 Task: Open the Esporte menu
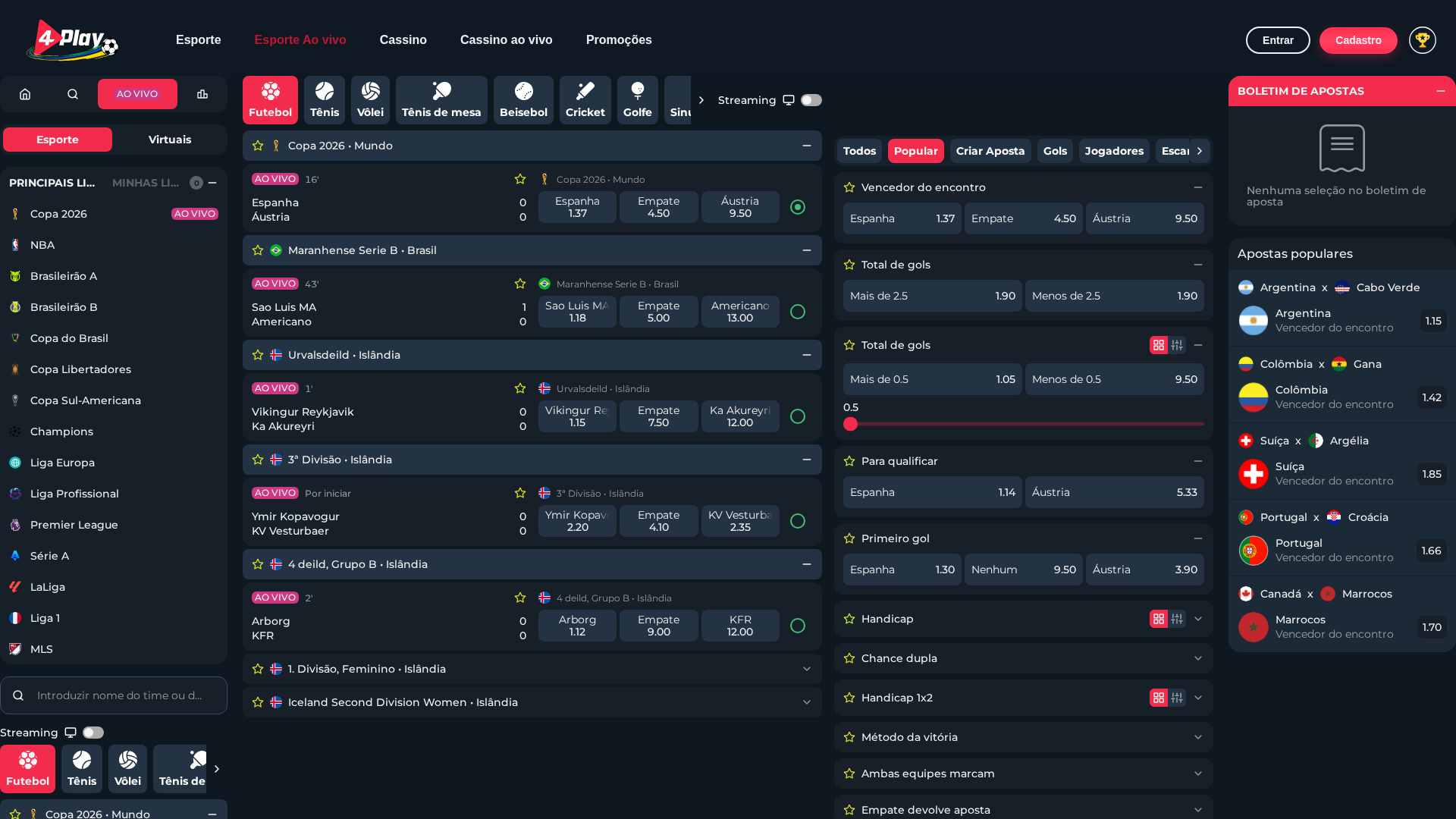[199, 40]
